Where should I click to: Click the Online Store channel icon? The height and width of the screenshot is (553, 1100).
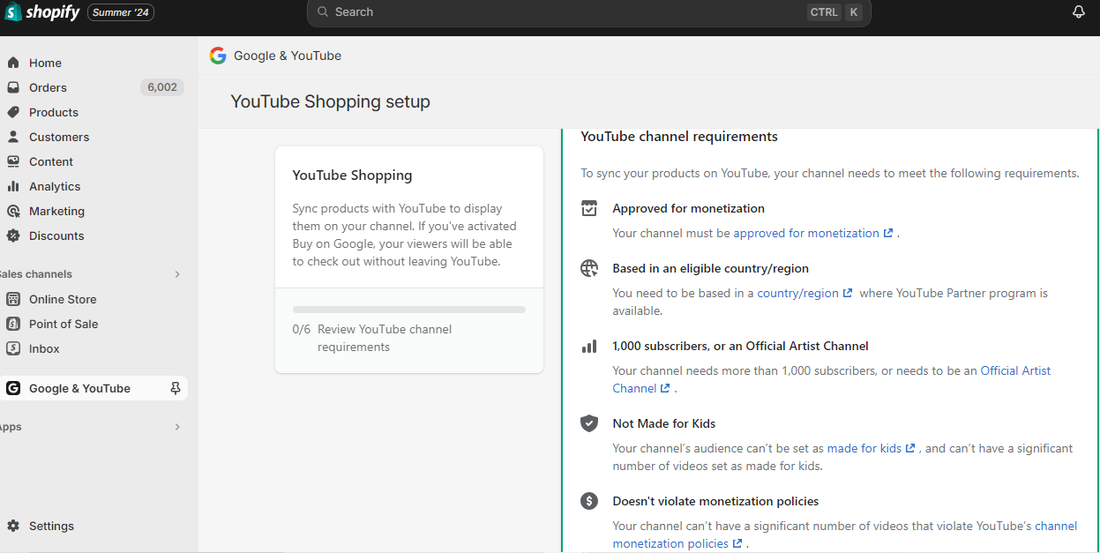[13, 299]
